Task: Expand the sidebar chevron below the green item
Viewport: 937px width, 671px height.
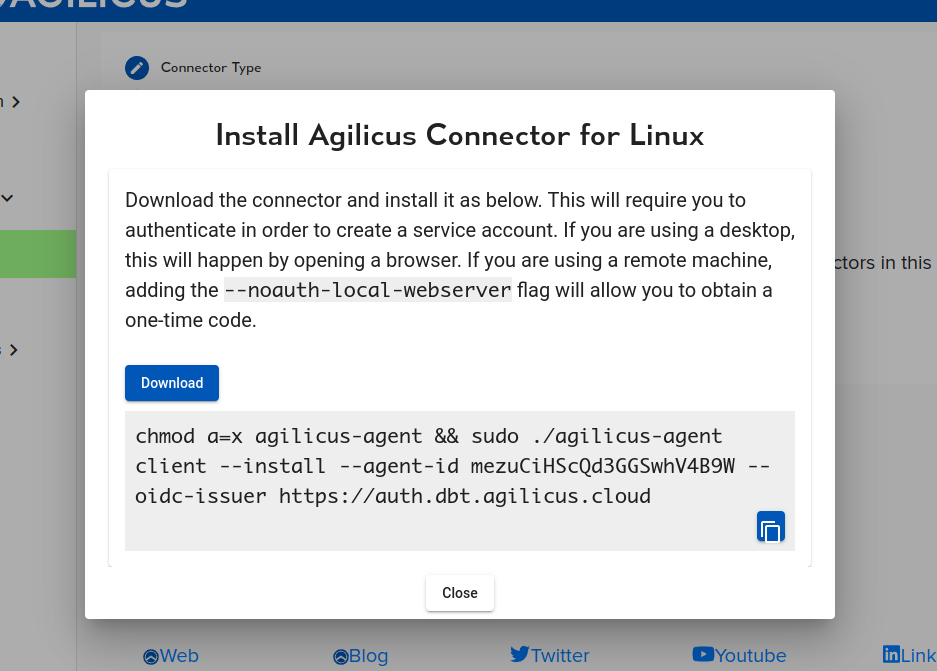Action: click(x=14, y=350)
